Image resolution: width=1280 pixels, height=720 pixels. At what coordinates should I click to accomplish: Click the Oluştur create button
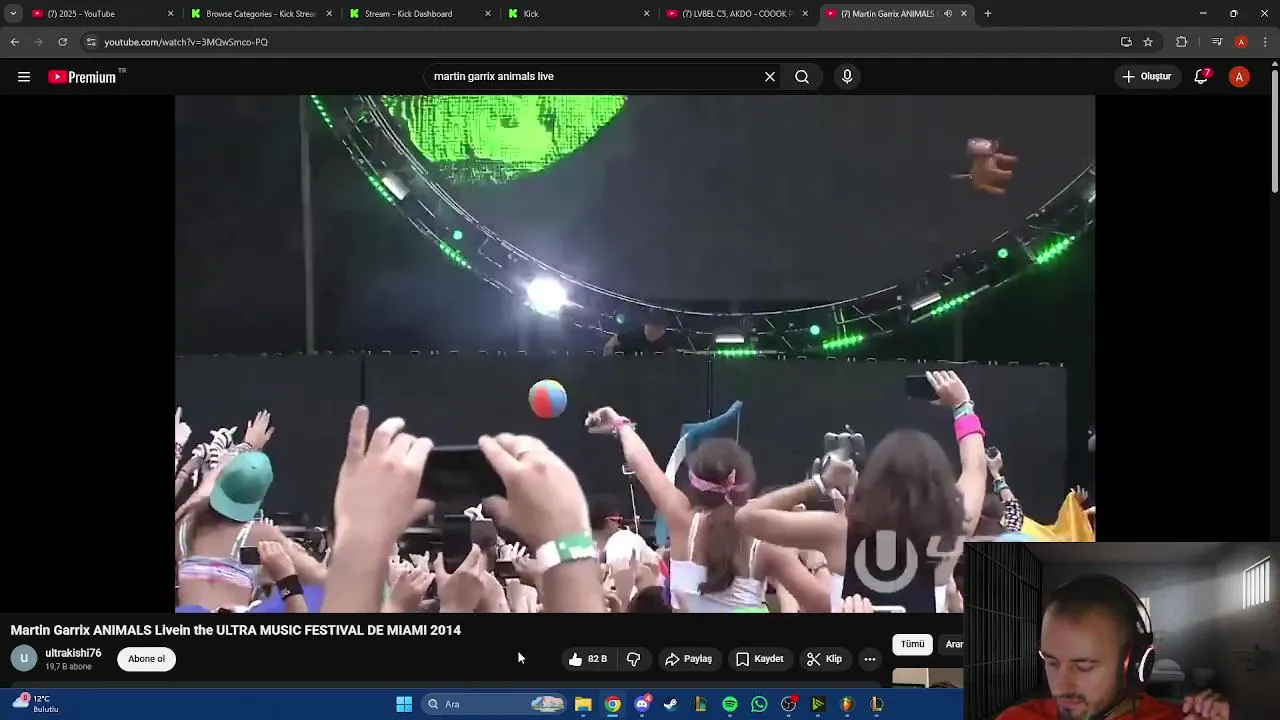coord(1146,77)
